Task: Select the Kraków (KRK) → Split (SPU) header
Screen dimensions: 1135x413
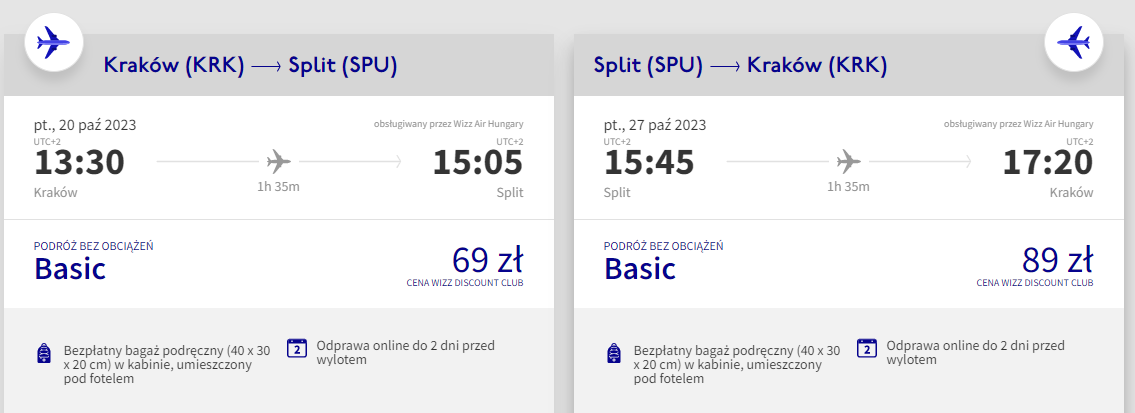Action: click(251, 66)
